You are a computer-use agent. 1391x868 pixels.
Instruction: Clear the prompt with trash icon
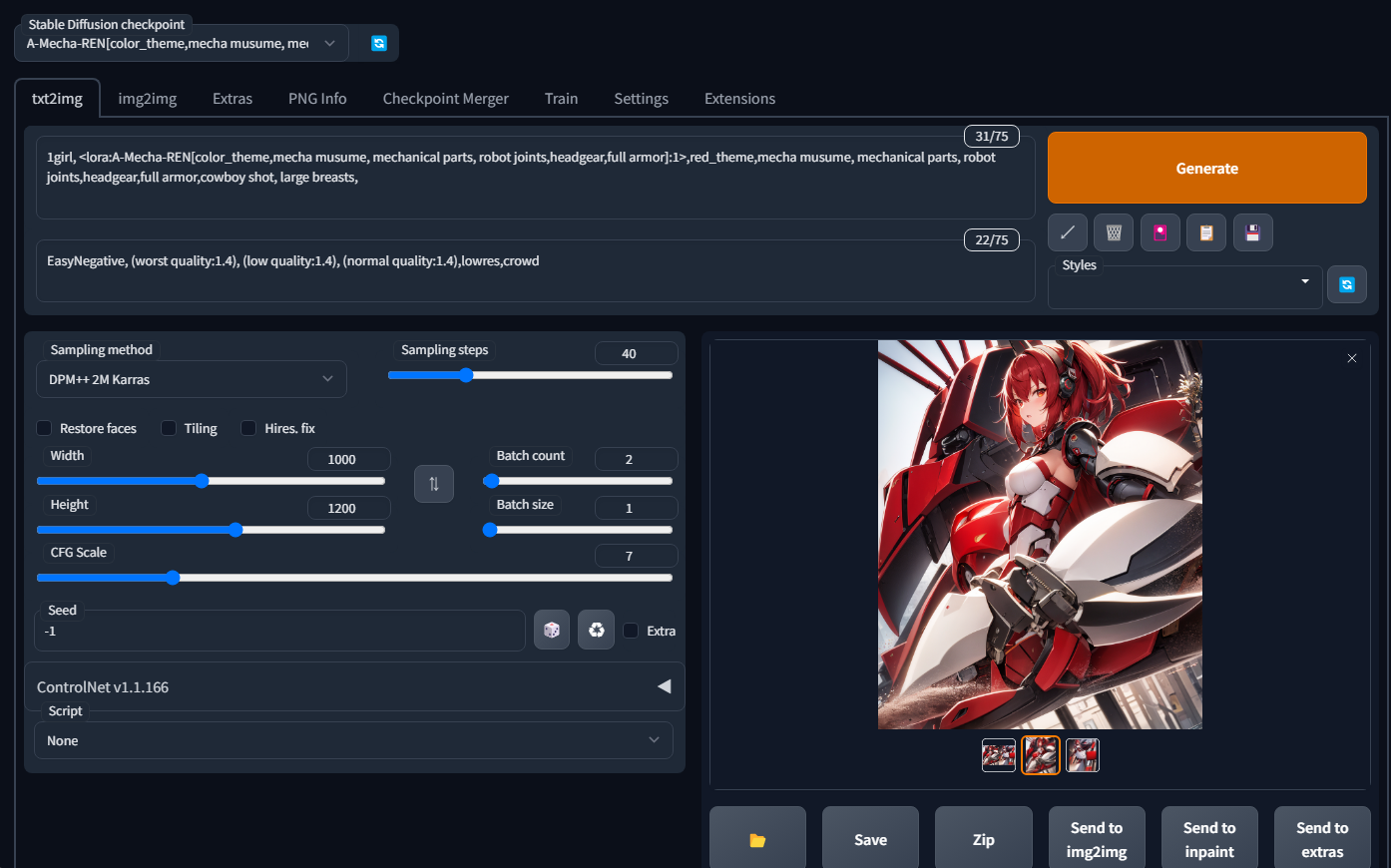[1114, 232]
